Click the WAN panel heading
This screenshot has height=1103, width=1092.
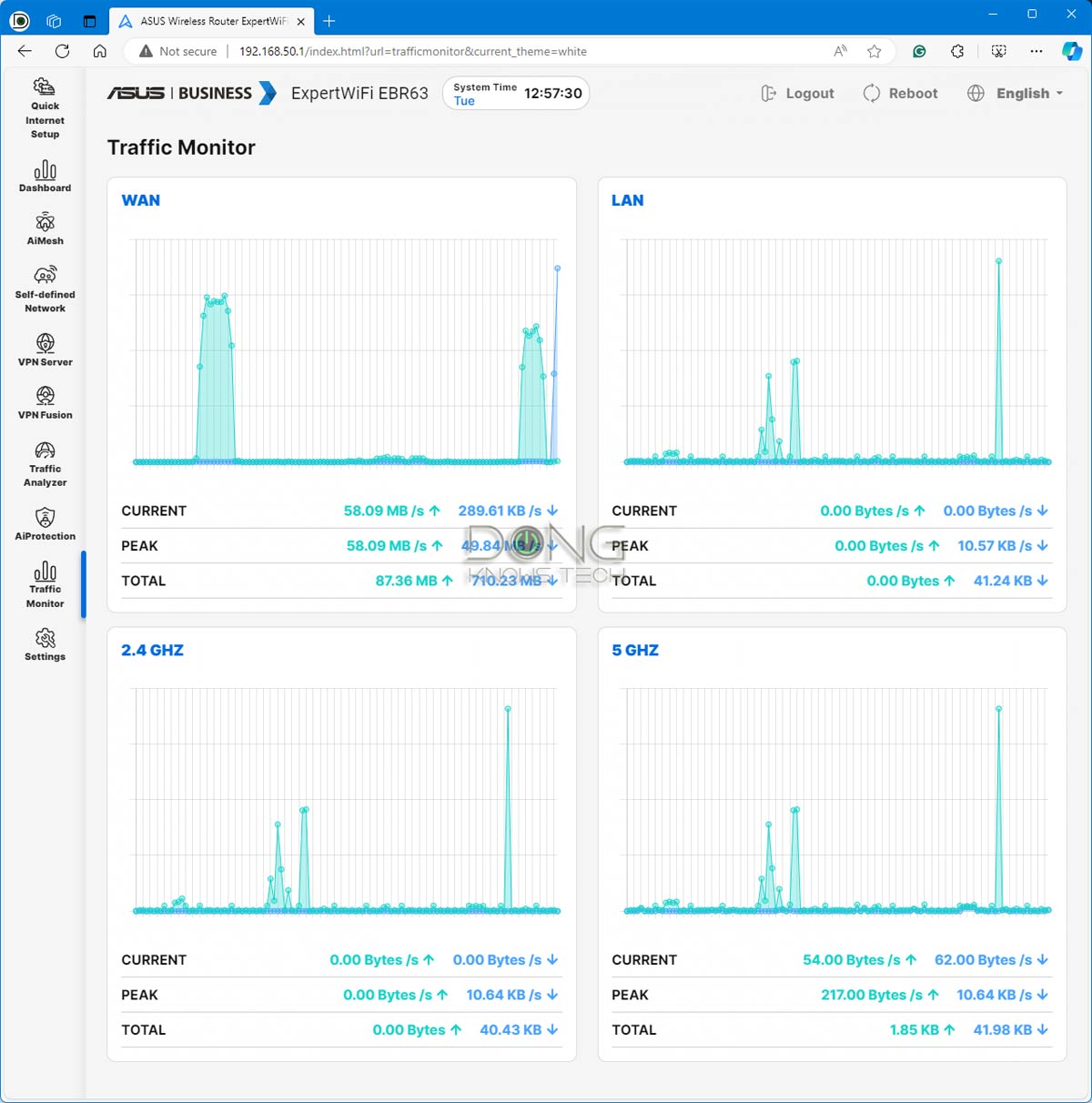click(x=141, y=200)
